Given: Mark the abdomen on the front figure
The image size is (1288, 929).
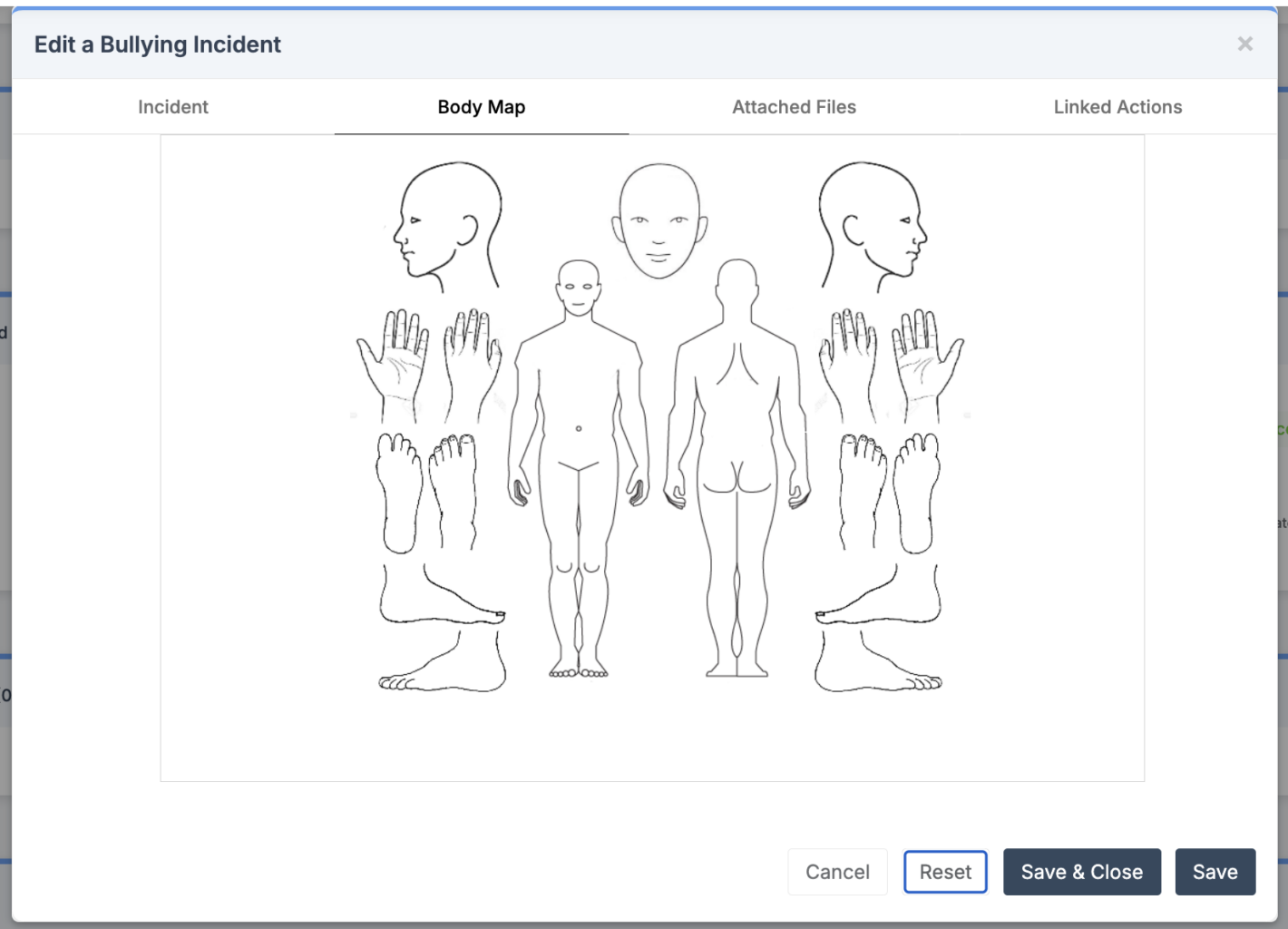Looking at the screenshot, I should coord(579,426).
